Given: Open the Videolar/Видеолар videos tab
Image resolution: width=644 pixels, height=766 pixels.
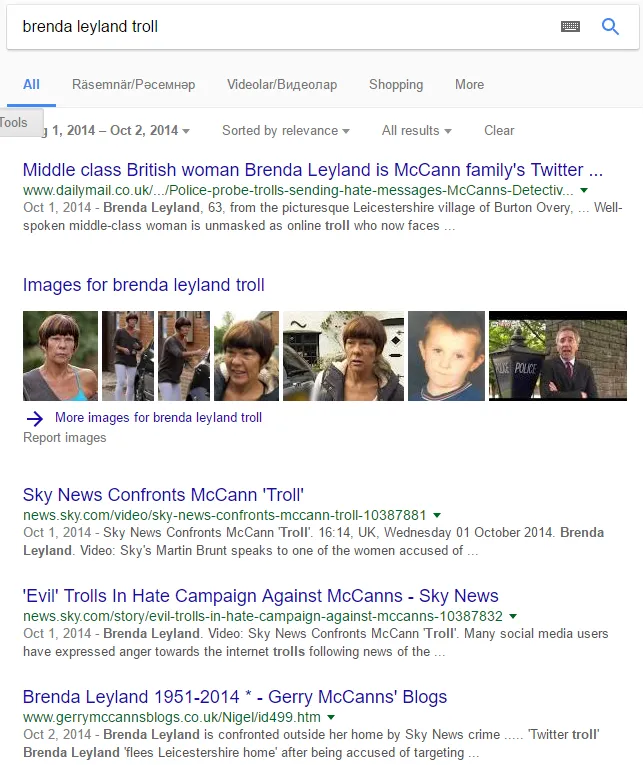Looking at the screenshot, I should (x=282, y=85).
